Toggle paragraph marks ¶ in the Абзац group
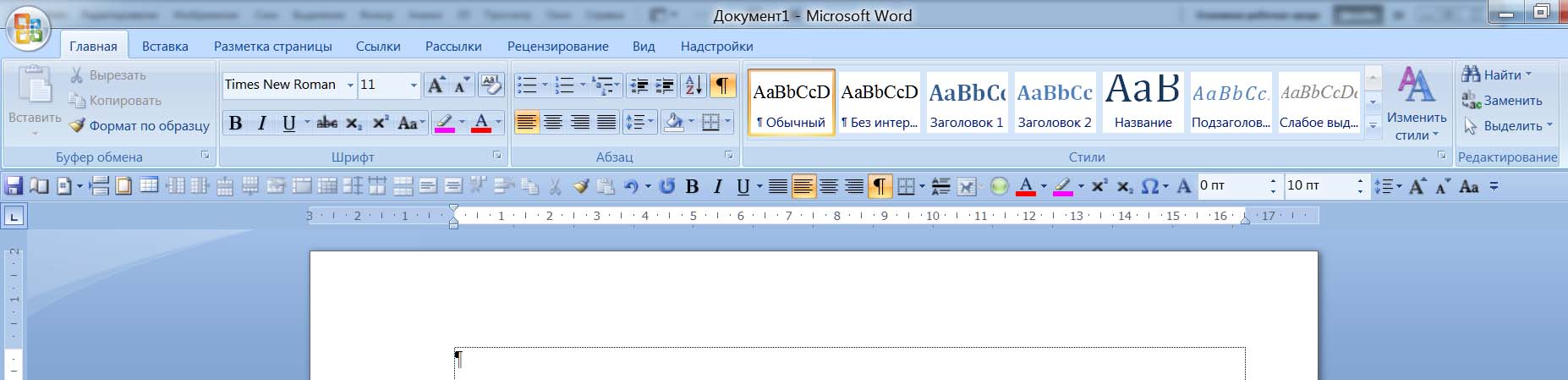The width and height of the screenshot is (1568, 380). click(722, 85)
